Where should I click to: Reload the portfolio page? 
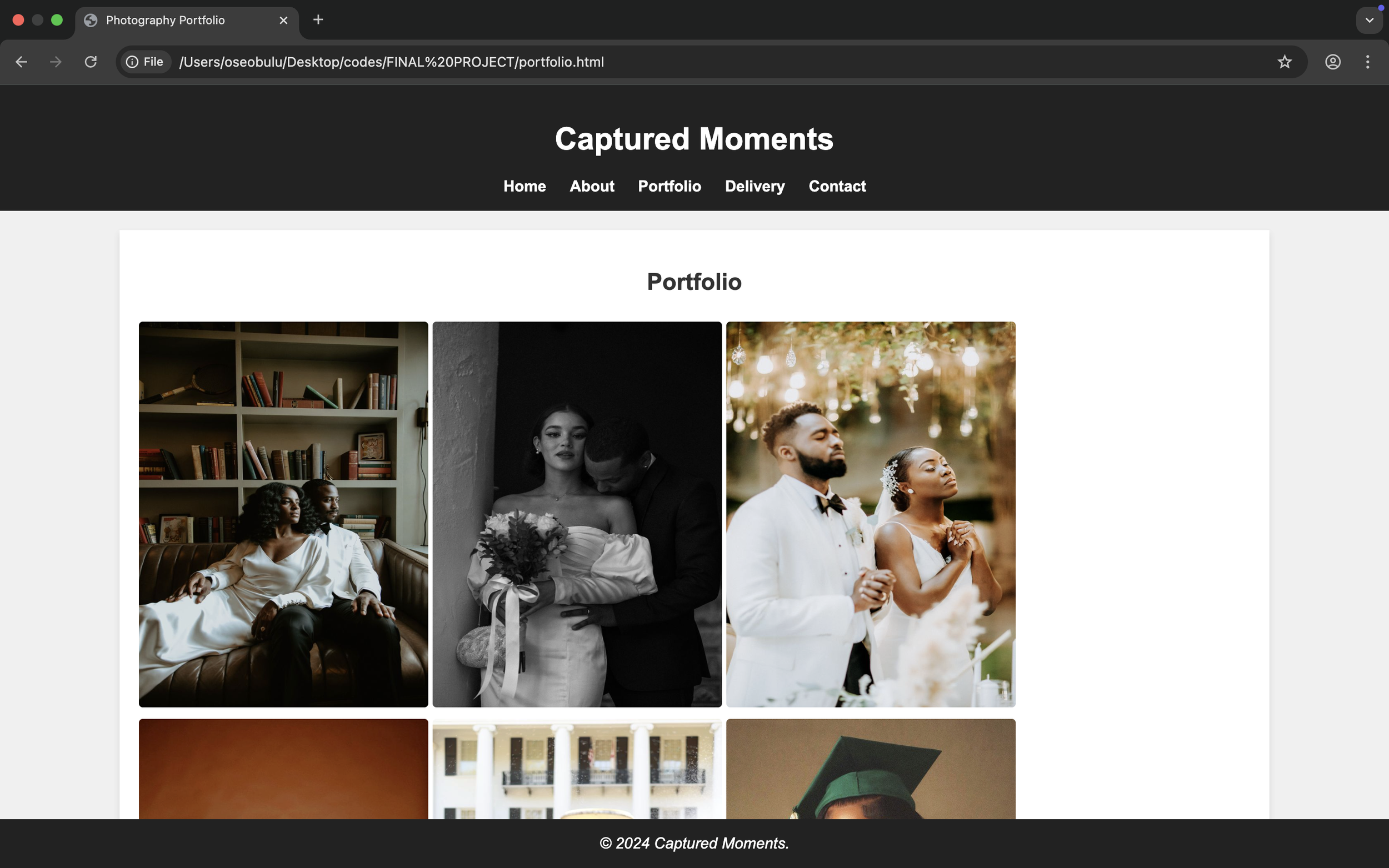coord(91,62)
